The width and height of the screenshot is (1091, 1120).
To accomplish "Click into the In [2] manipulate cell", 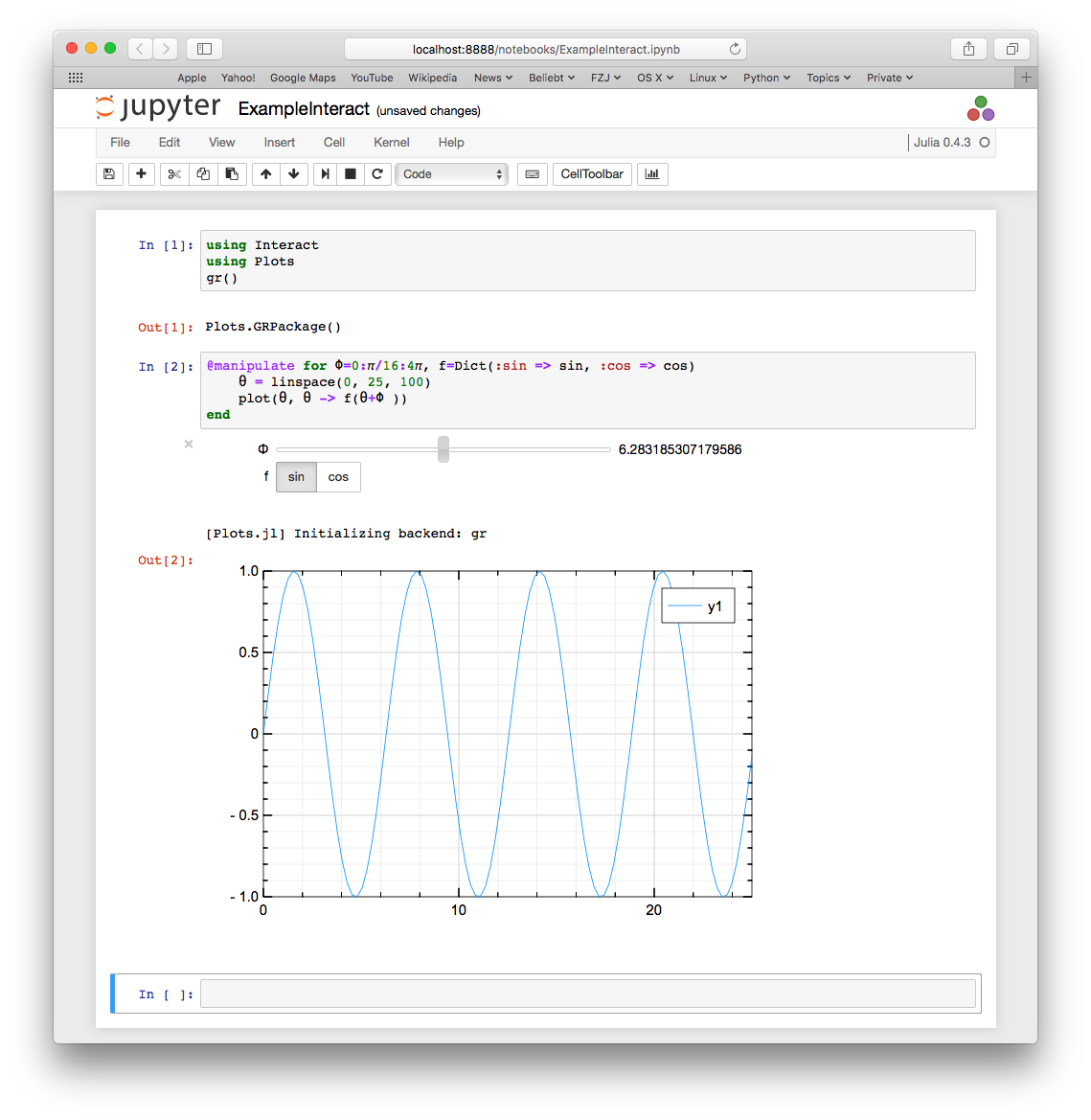I will point(587,390).
